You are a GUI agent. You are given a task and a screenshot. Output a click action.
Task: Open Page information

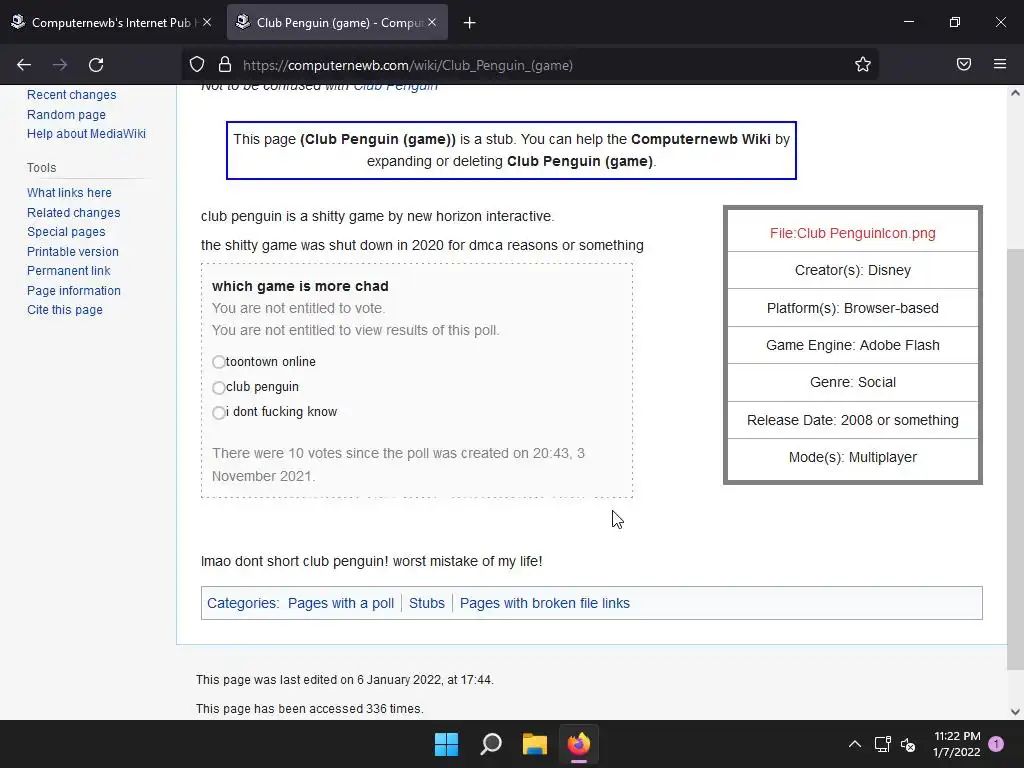(74, 291)
